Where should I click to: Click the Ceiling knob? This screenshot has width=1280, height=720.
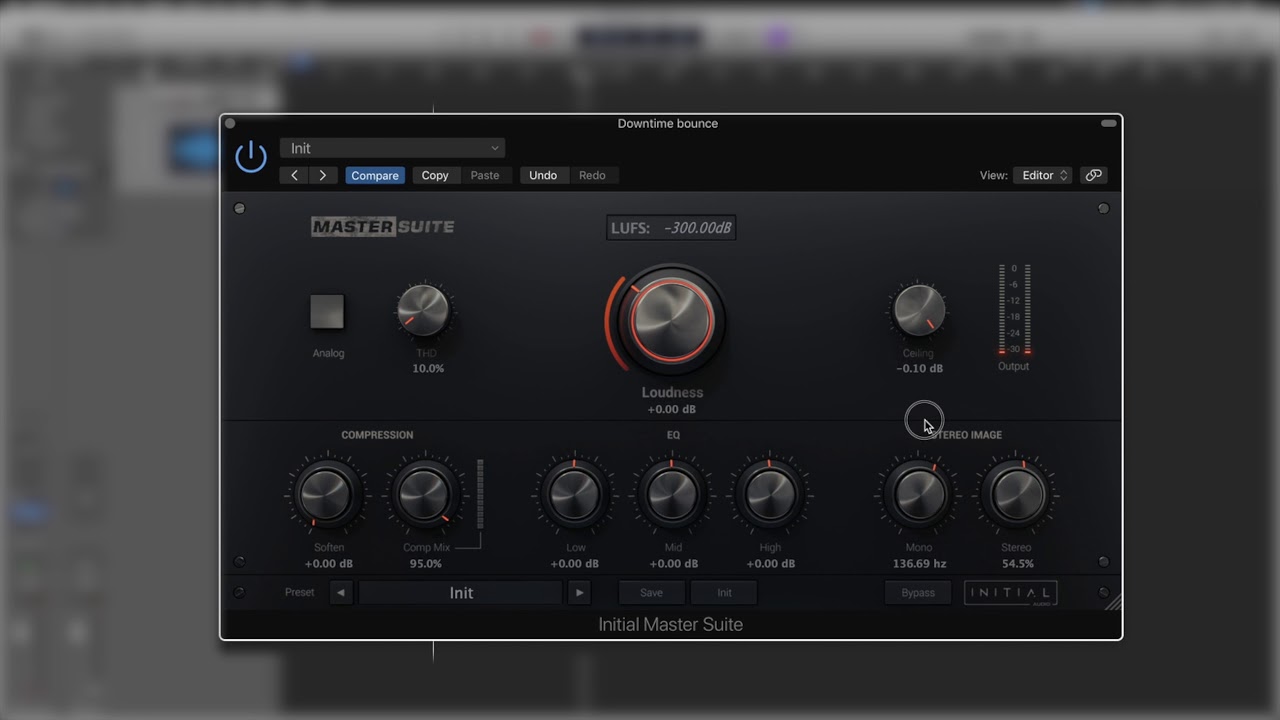pyautogui.click(x=918, y=310)
